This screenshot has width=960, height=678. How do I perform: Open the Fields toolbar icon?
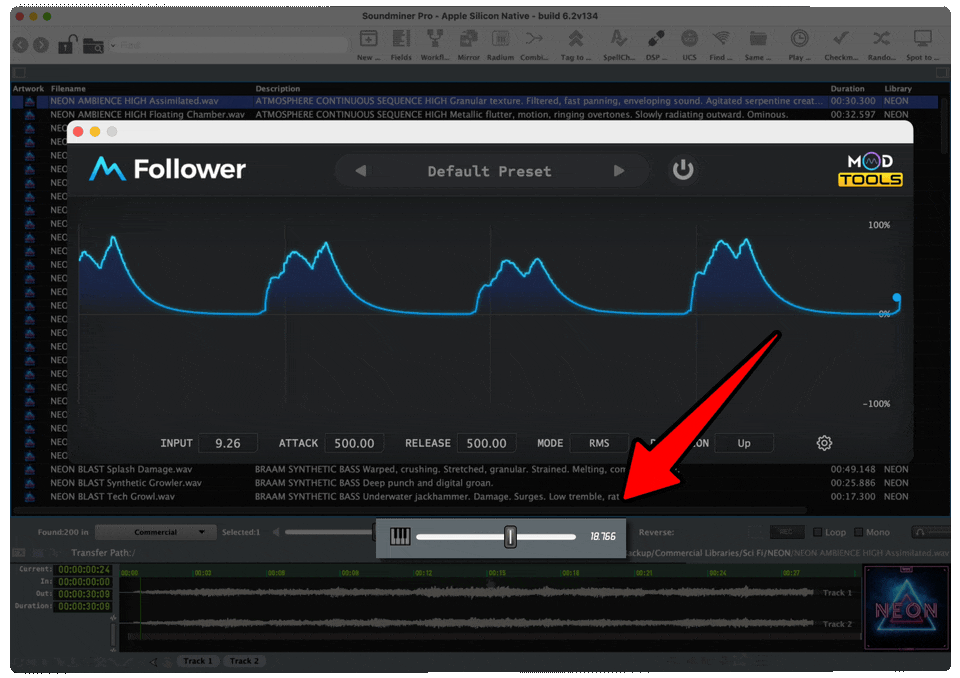[401, 39]
